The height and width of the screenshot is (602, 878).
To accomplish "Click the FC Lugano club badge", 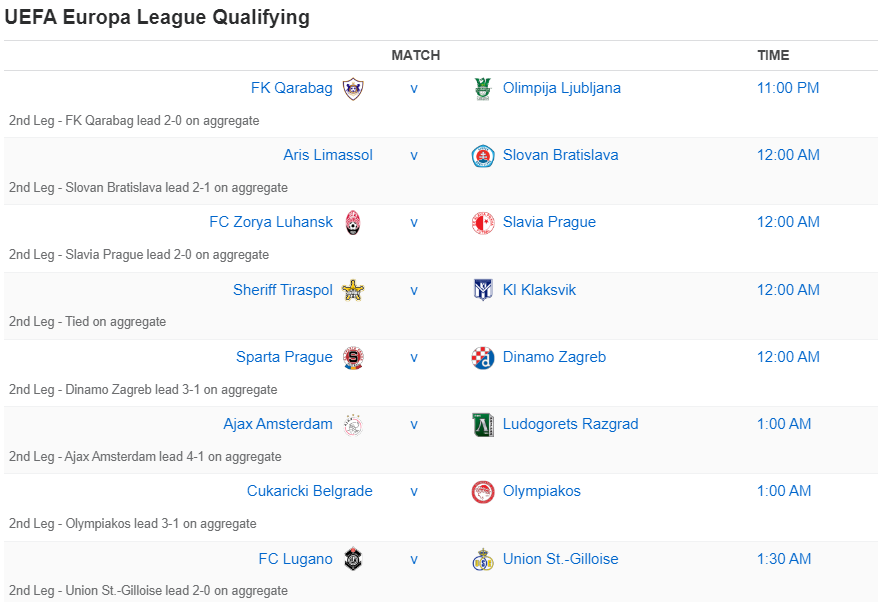I will tap(352, 559).
